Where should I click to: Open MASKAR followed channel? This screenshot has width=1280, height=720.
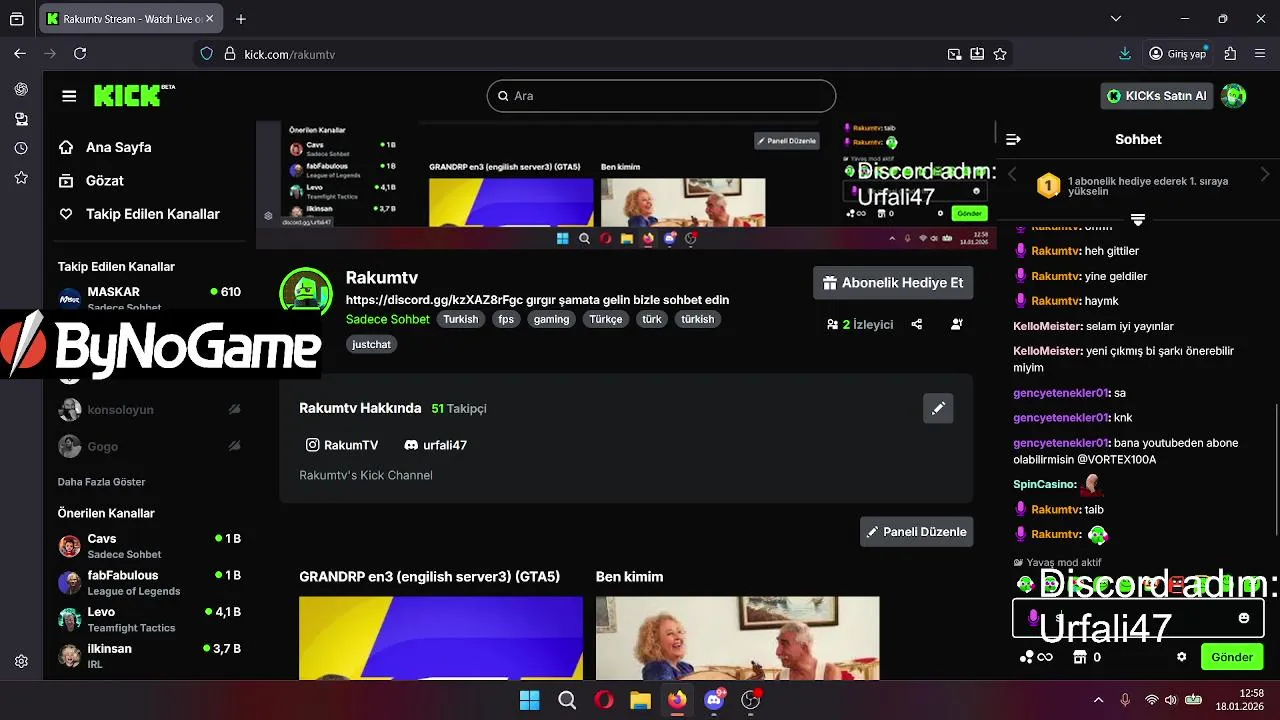[x=150, y=299]
